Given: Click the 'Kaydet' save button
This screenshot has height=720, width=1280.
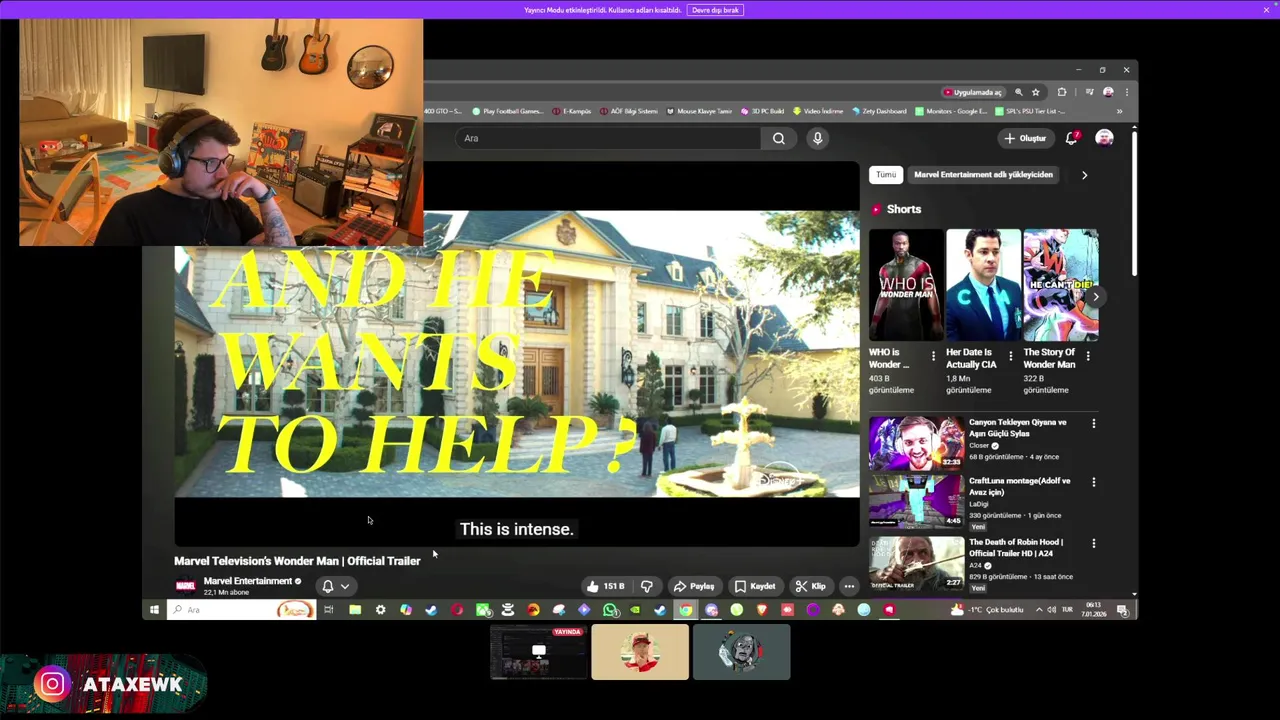Looking at the screenshot, I should pyautogui.click(x=755, y=586).
